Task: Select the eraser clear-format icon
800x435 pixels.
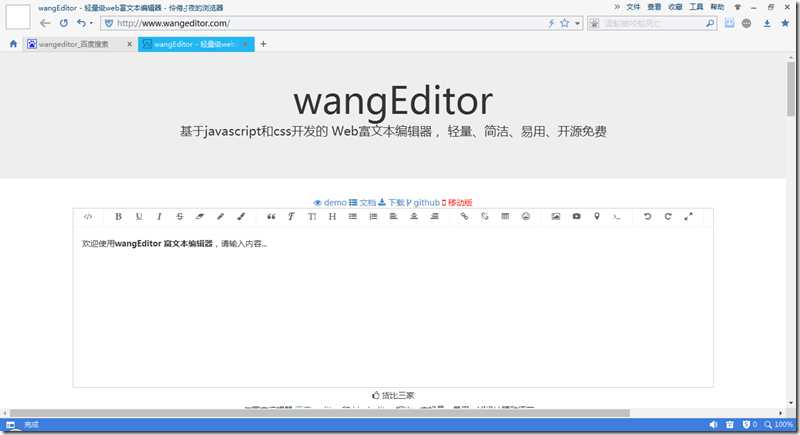Action: coord(200,217)
